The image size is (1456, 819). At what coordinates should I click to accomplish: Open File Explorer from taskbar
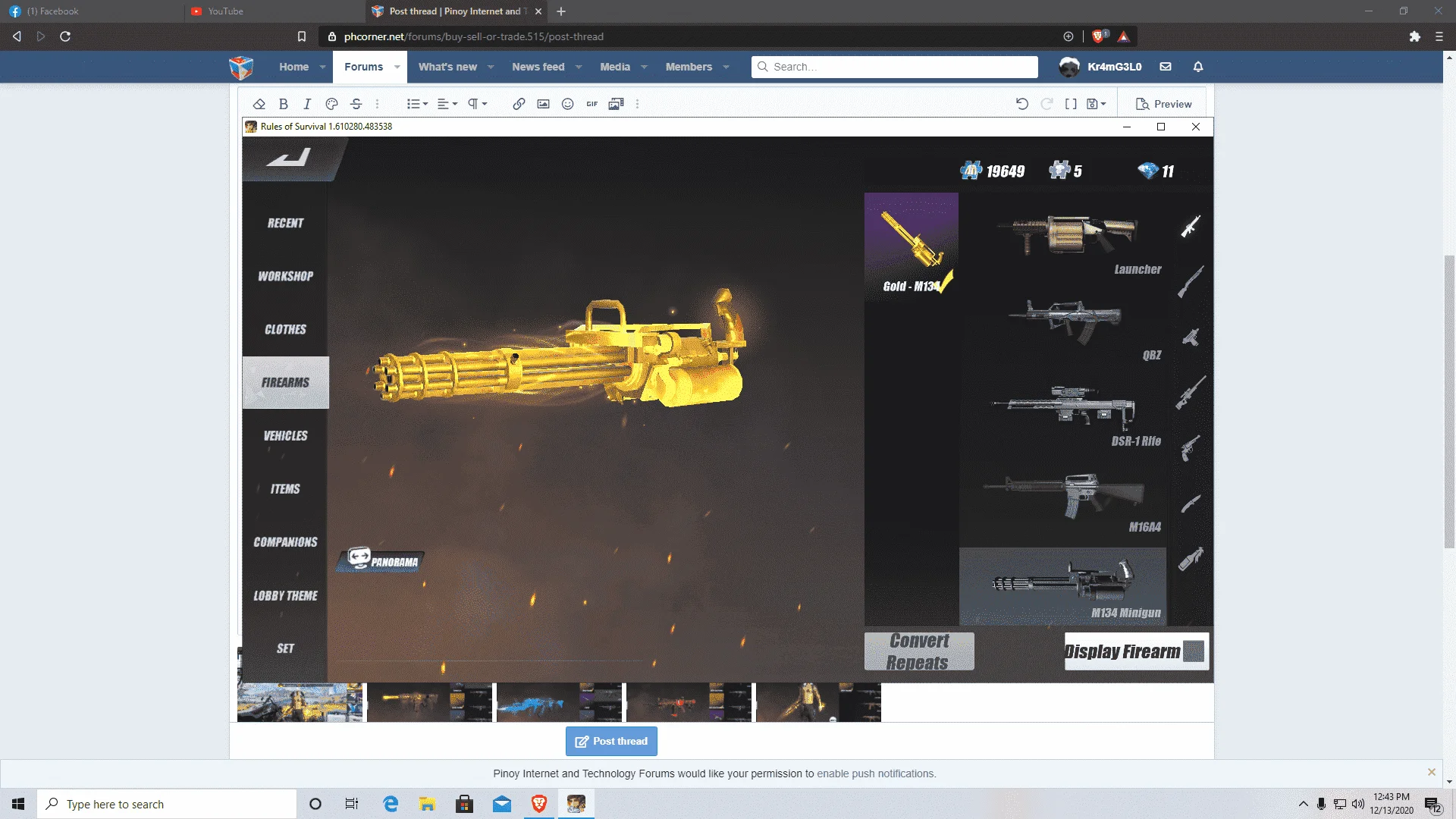click(x=428, y=804)
